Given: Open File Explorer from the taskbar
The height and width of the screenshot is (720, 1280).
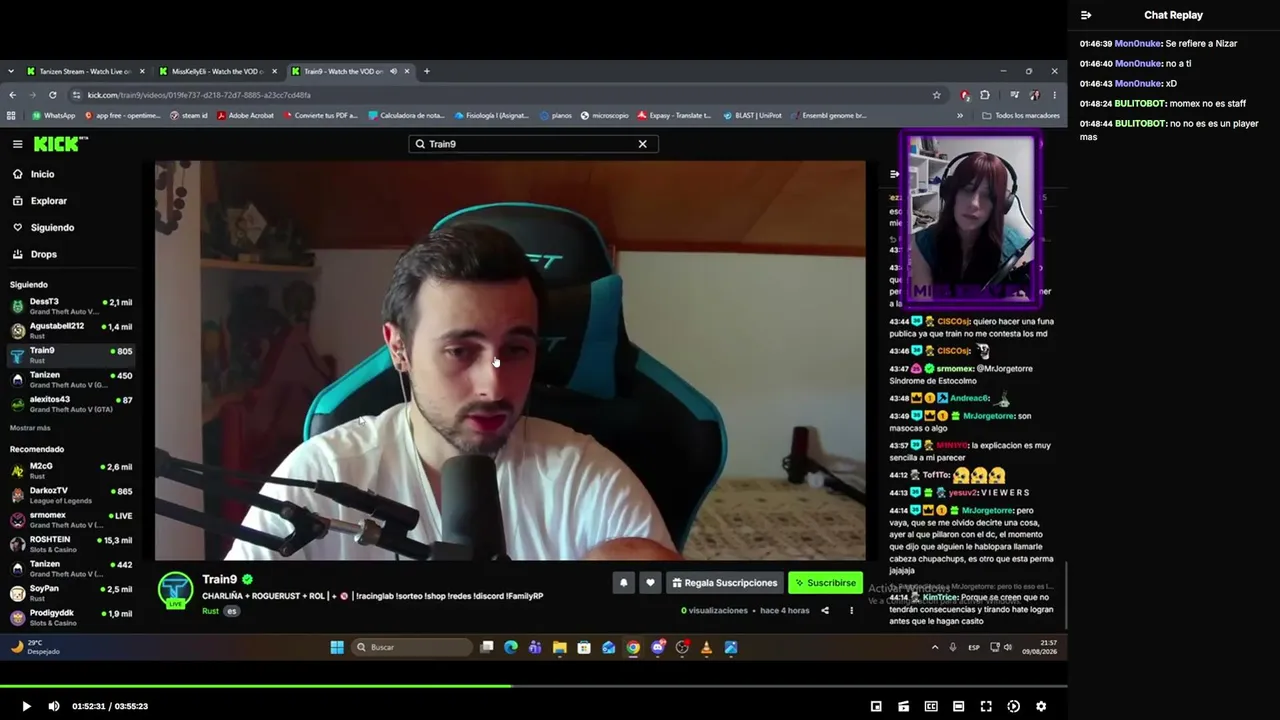Looking at the screenshot, I should (x=559, y=647).
